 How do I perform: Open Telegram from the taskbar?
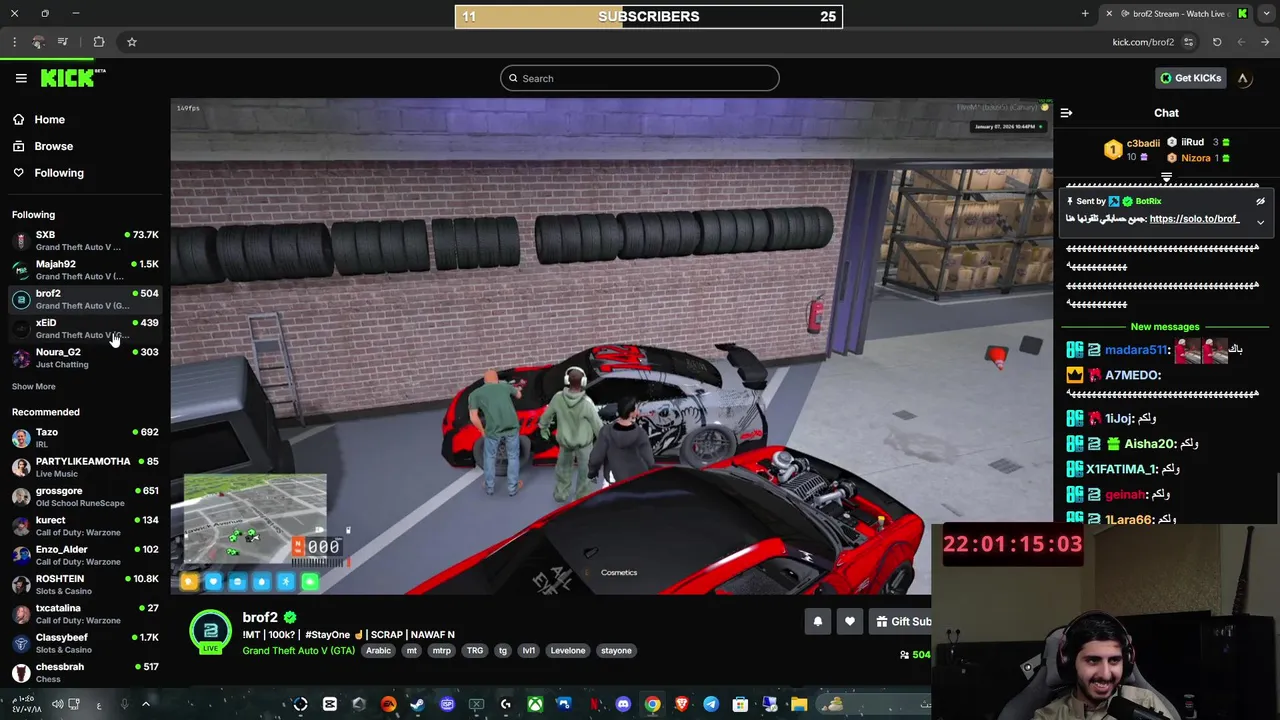point(711,704)
